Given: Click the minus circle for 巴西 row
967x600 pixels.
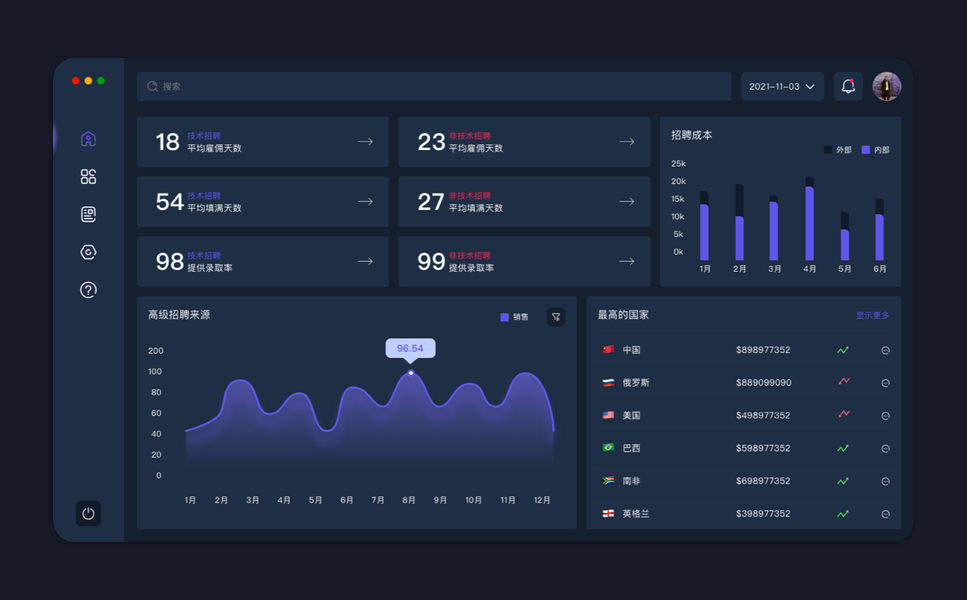Looking at the screenshot, I should (886, 448).
